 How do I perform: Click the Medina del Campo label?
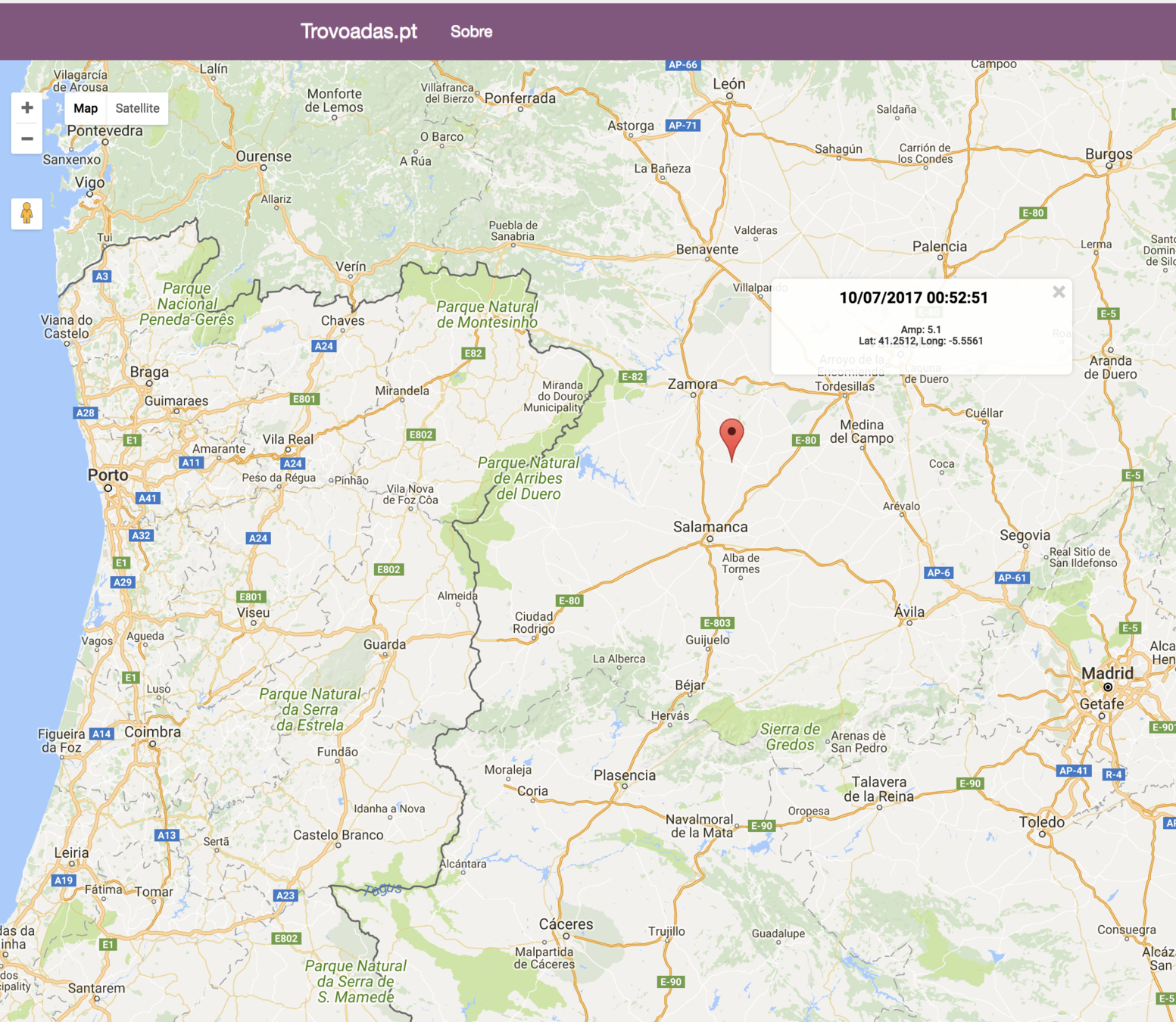point(862,432)
